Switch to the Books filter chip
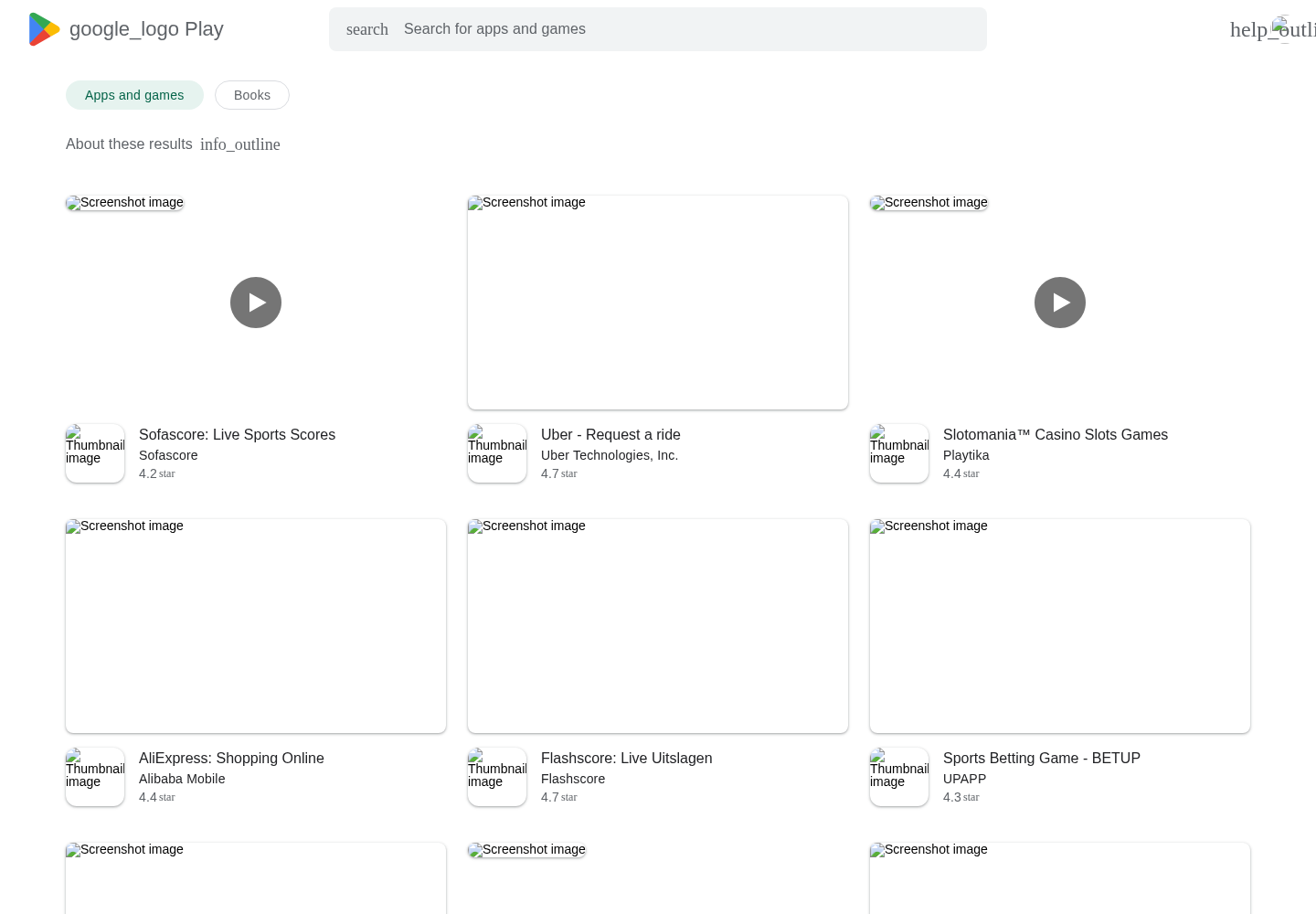 252,95
